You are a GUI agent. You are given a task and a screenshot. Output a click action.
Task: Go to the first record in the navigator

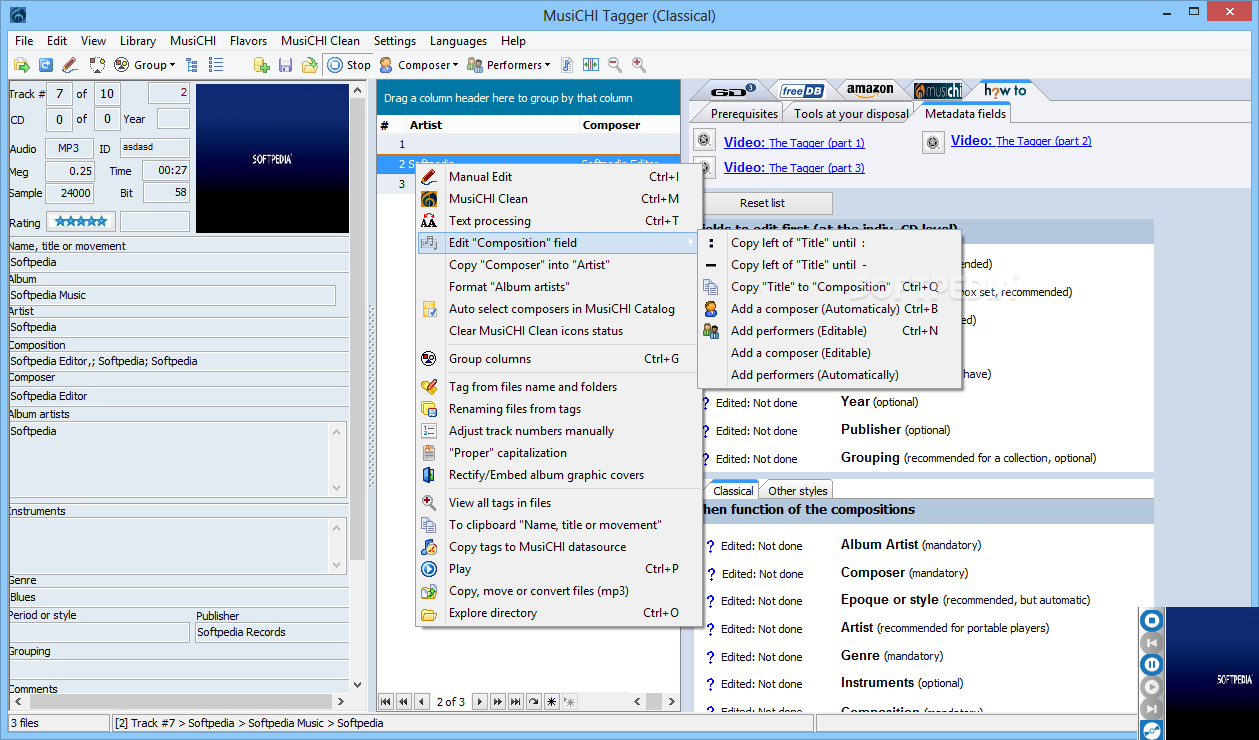click(386, 702)
